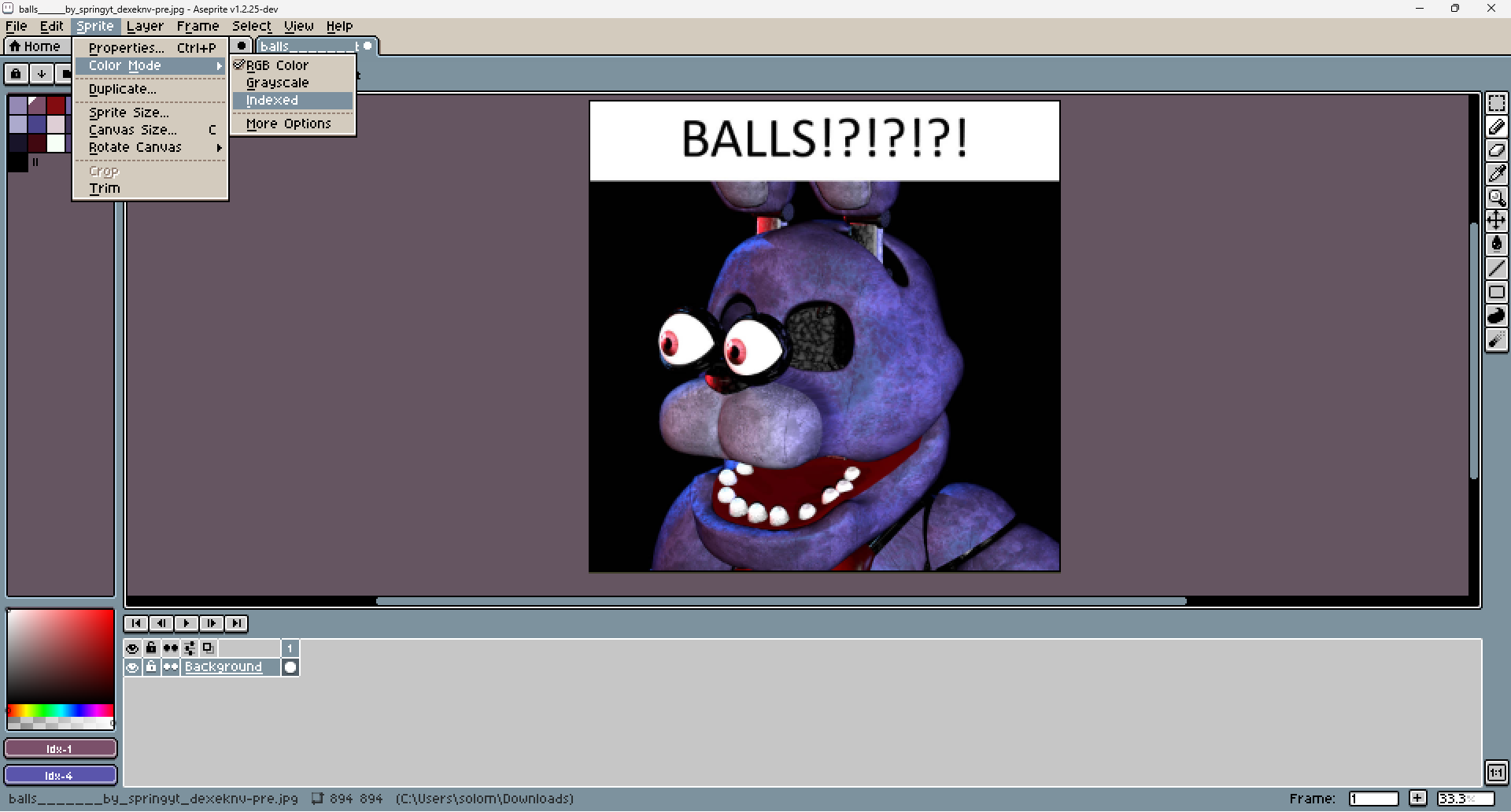Screen dimensions: 1511x812
Task: Choose Grayscale color mode
Action: pyautogui.click(x=293, y=83)
